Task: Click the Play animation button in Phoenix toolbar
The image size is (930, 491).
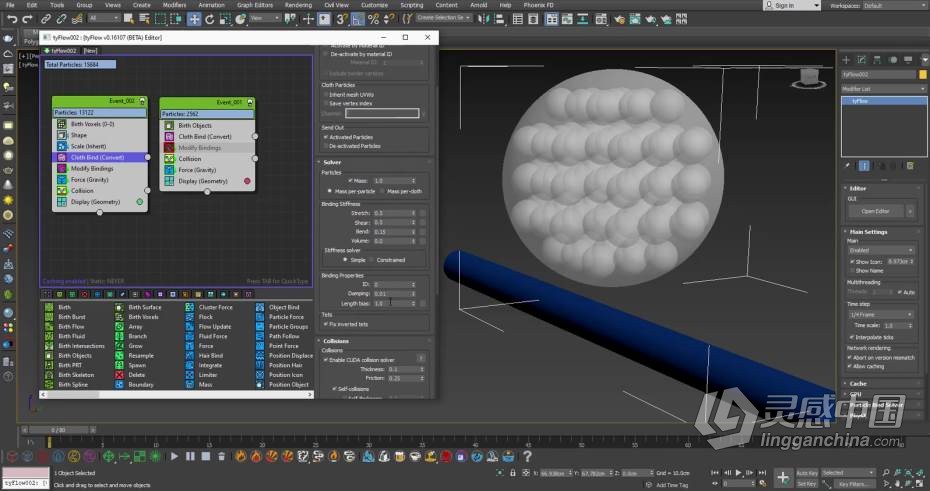Action: [174, 456]
